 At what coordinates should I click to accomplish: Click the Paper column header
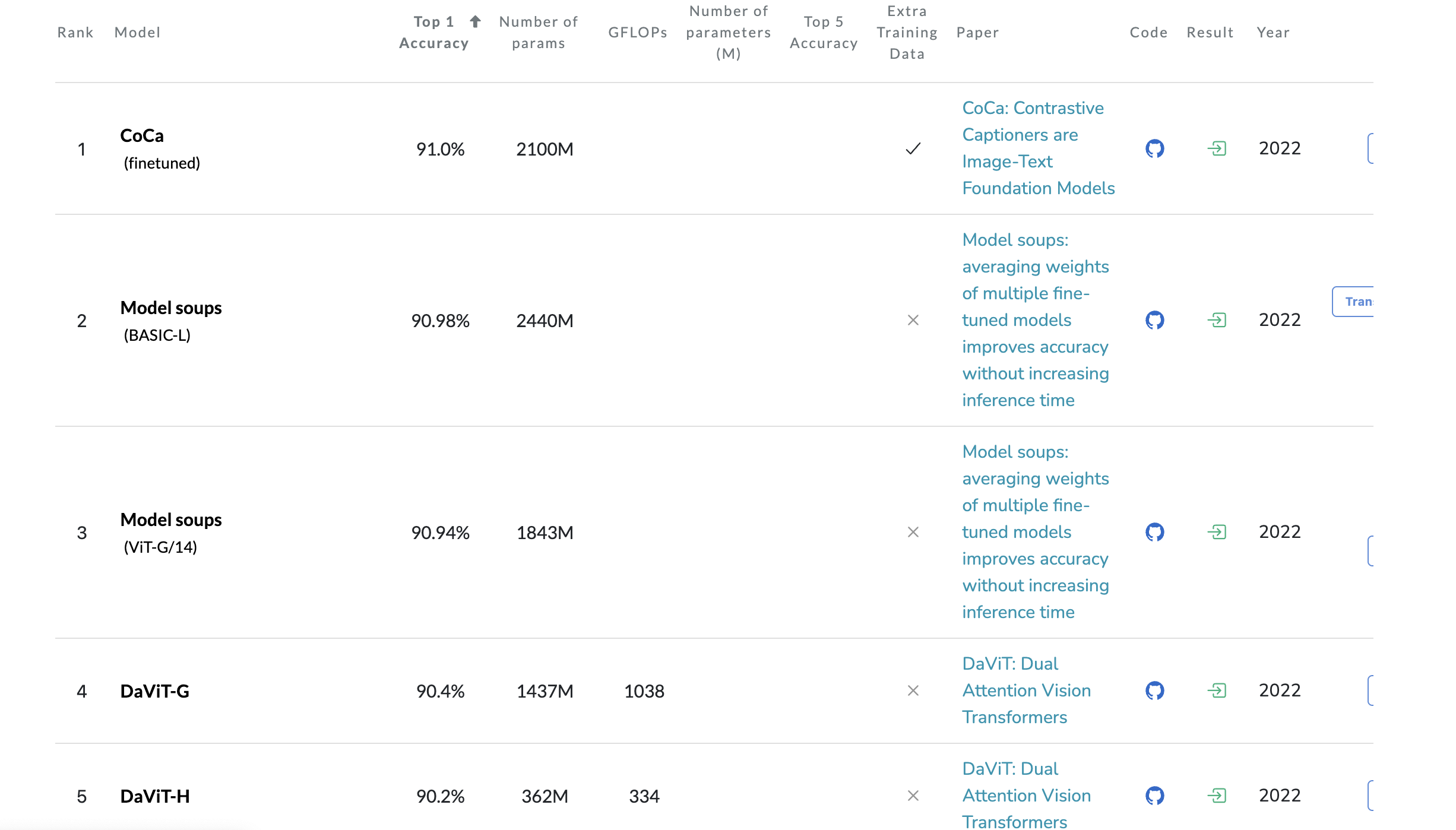[977, 33]
